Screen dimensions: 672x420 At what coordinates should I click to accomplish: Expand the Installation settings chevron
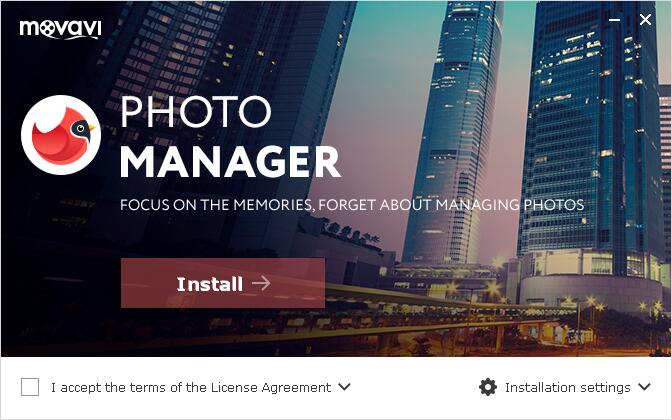644,387
